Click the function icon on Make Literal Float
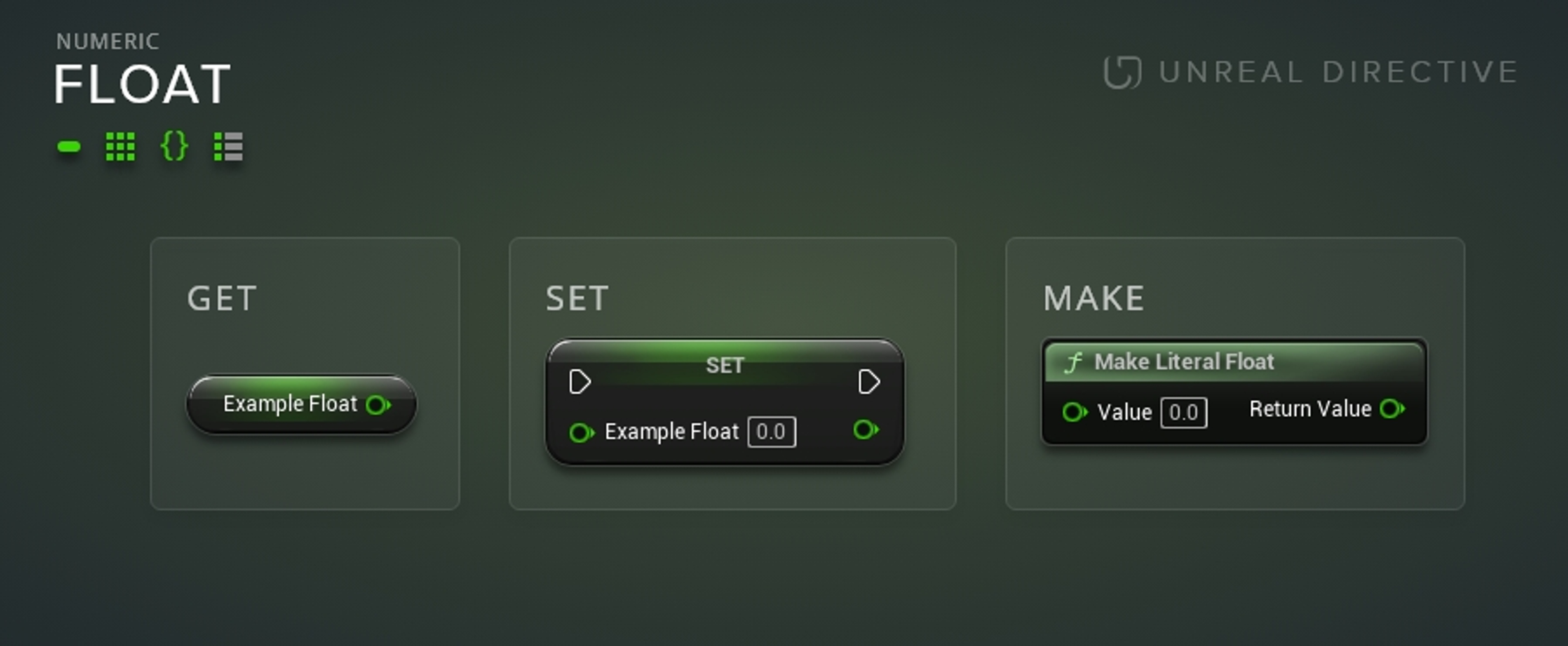1568x646 pixels. (1073, 362)
